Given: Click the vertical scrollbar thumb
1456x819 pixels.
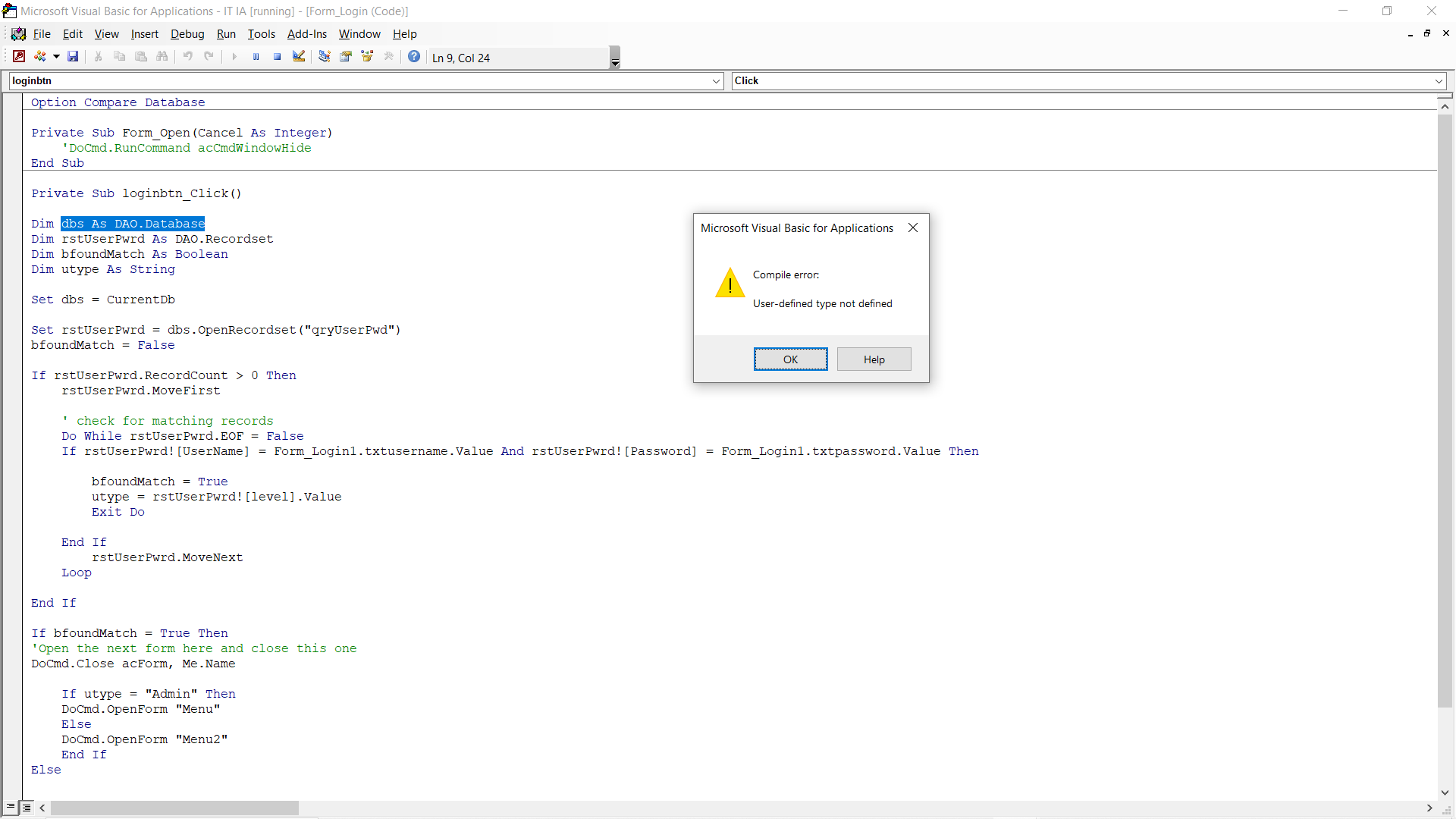Looking at the screenshot, I should [x=1445, y=410].
